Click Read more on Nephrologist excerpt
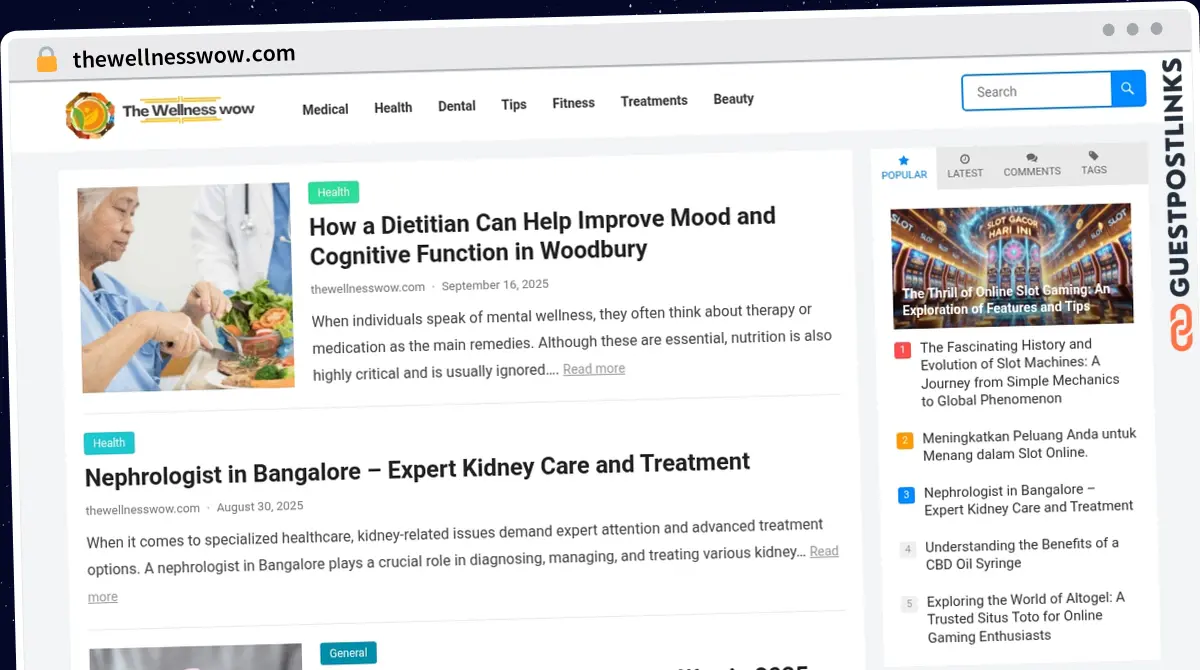The height and width of the screenshot is (670, 1200). pyautogui.click(x=824, y=551)
